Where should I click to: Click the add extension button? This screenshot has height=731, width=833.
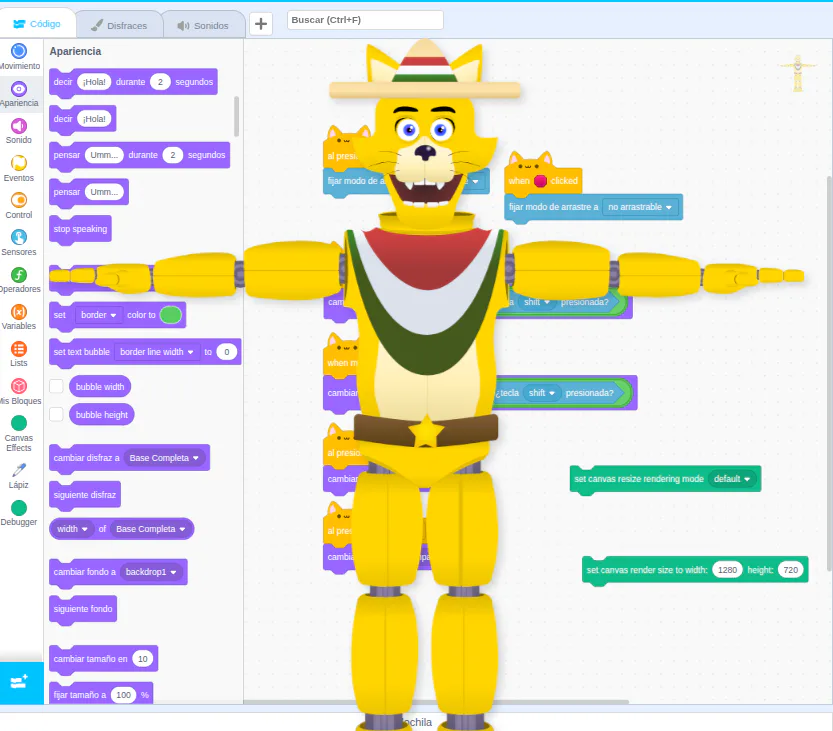pyautogui.click(x=20, y=682)
